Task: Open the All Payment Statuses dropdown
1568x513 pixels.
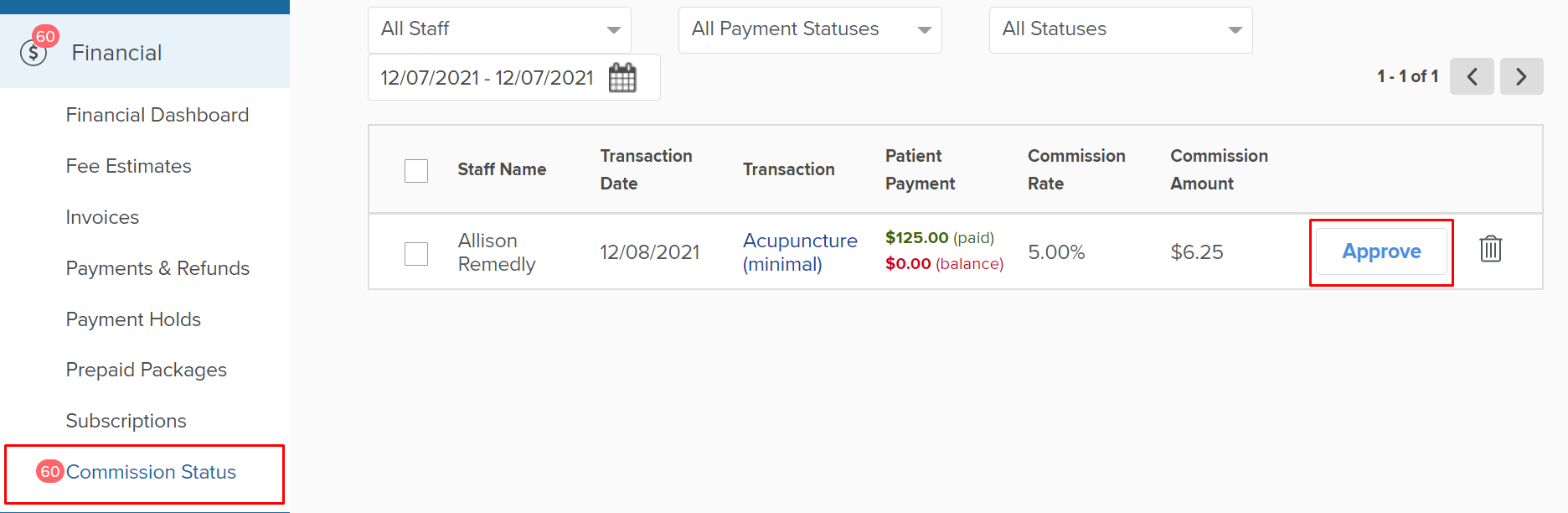Action: pyautogui.click(x=810, y=30)
